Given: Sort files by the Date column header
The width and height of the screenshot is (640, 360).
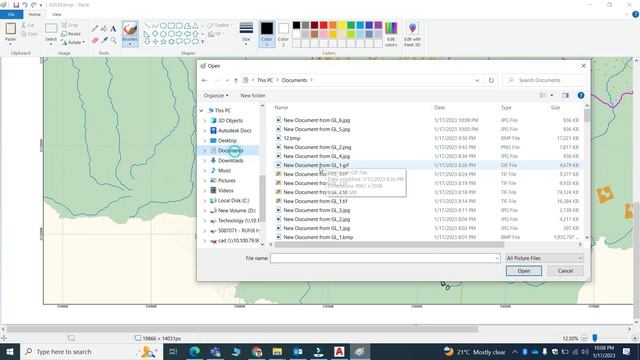Looking at the screenshot, I should (x=440, y=108).
